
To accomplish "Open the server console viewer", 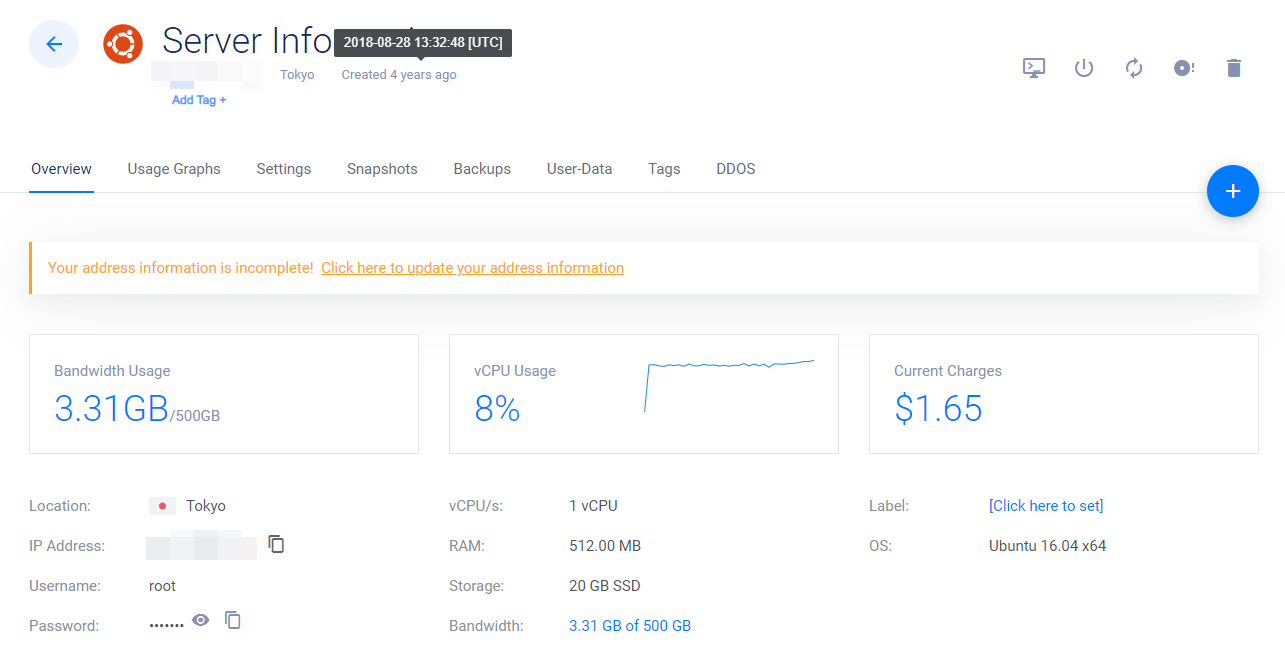I will click(x=1033, y=67).
